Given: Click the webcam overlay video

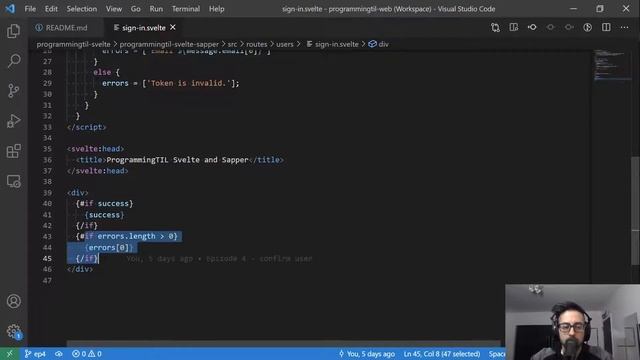Looking at the screenshot, I should coord(572,322).
